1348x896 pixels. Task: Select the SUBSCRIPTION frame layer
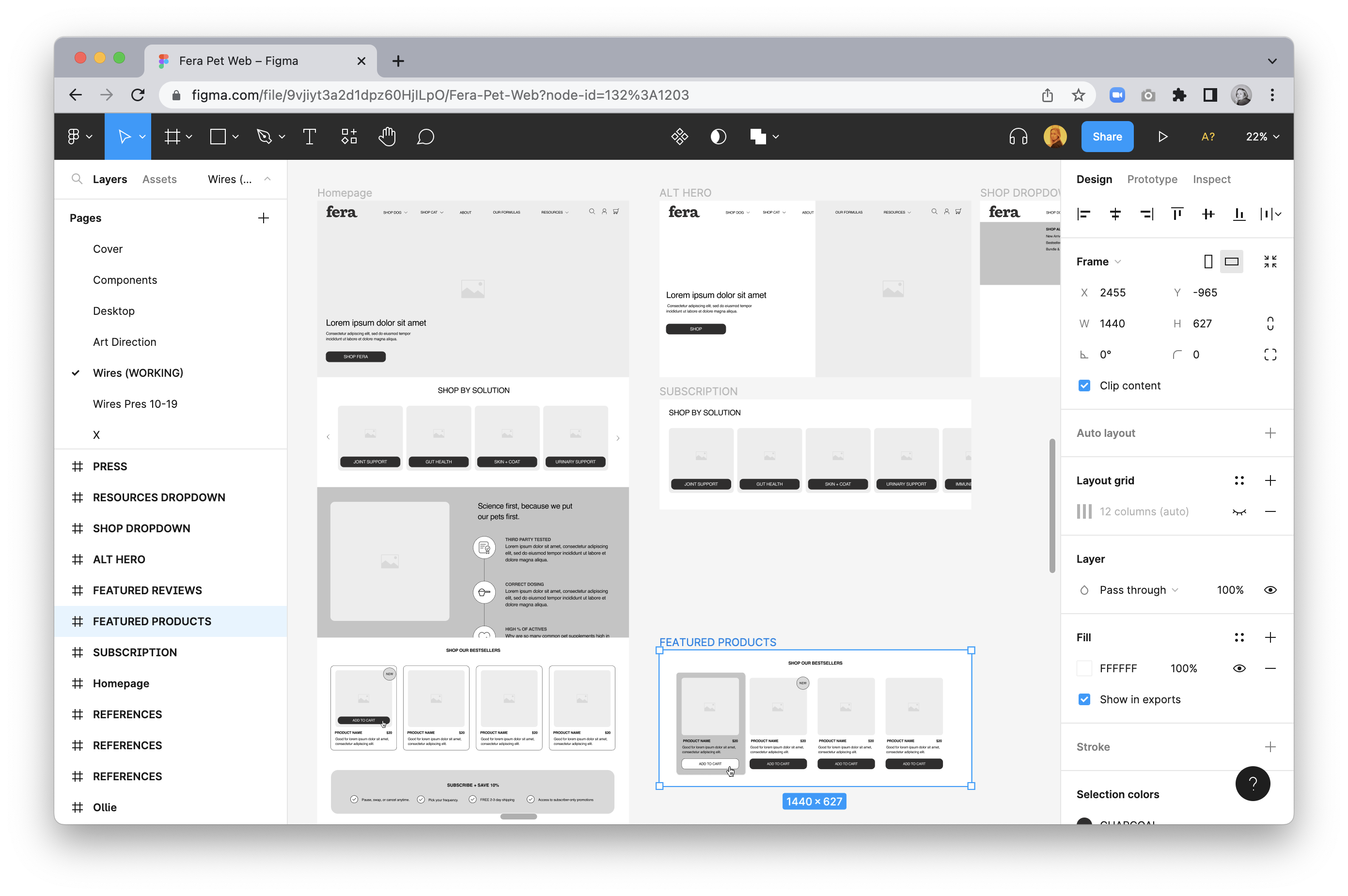coord(171,652)
